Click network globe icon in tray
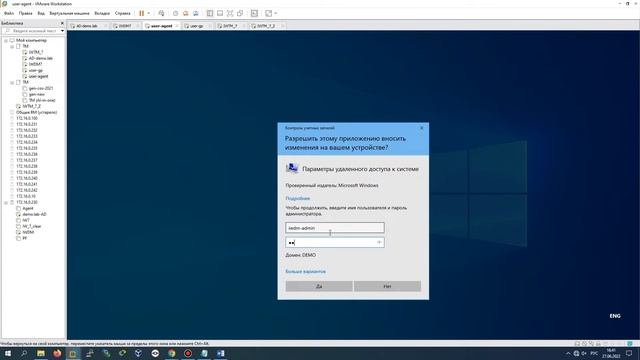This screenshot has width=640, height=360. (576, 353)
